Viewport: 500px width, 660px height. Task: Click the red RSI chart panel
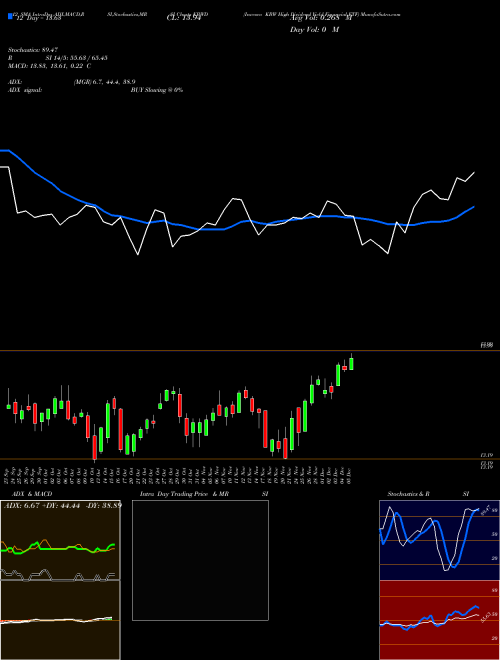[439, 620]
